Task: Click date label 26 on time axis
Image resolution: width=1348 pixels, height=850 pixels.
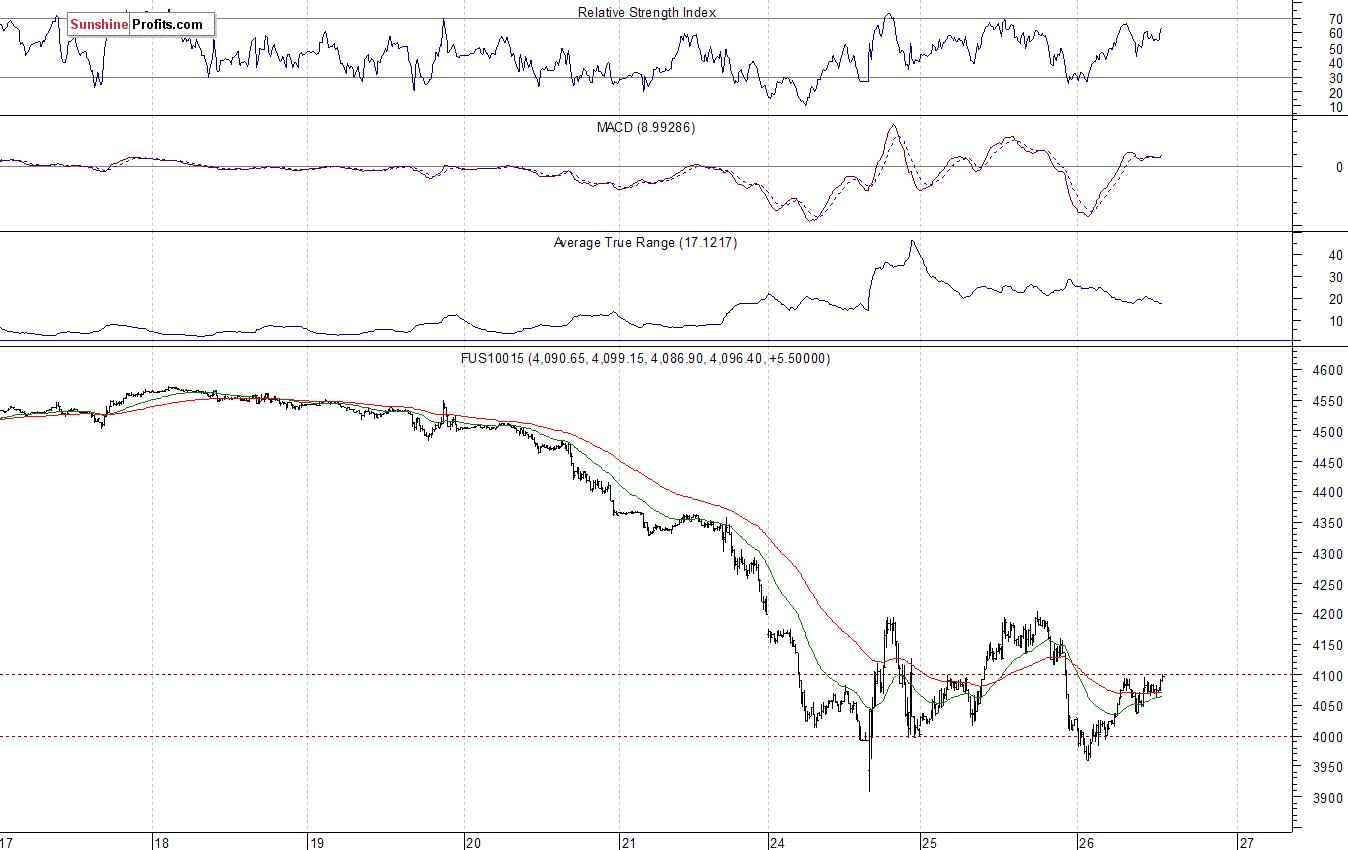Action: pyautogui.click(x=1088, y=842)
